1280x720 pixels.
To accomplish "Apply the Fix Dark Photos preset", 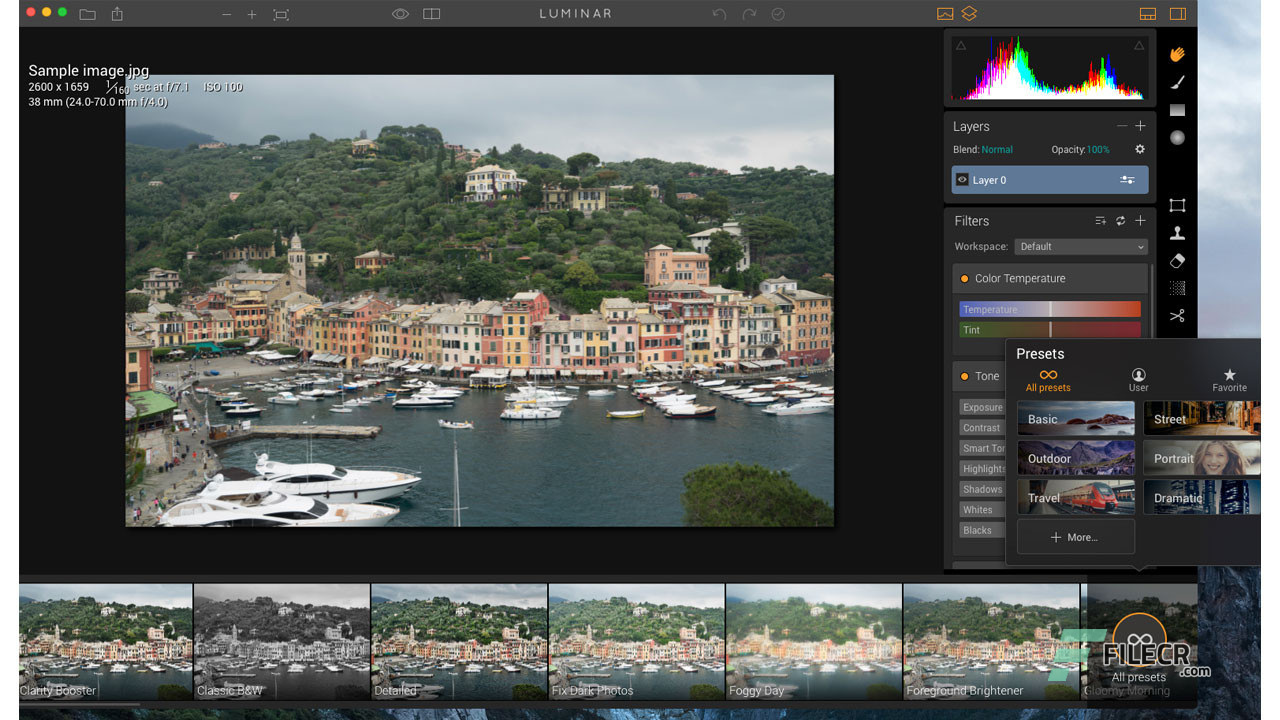I will pyautogui.click(x=637, y=642).
